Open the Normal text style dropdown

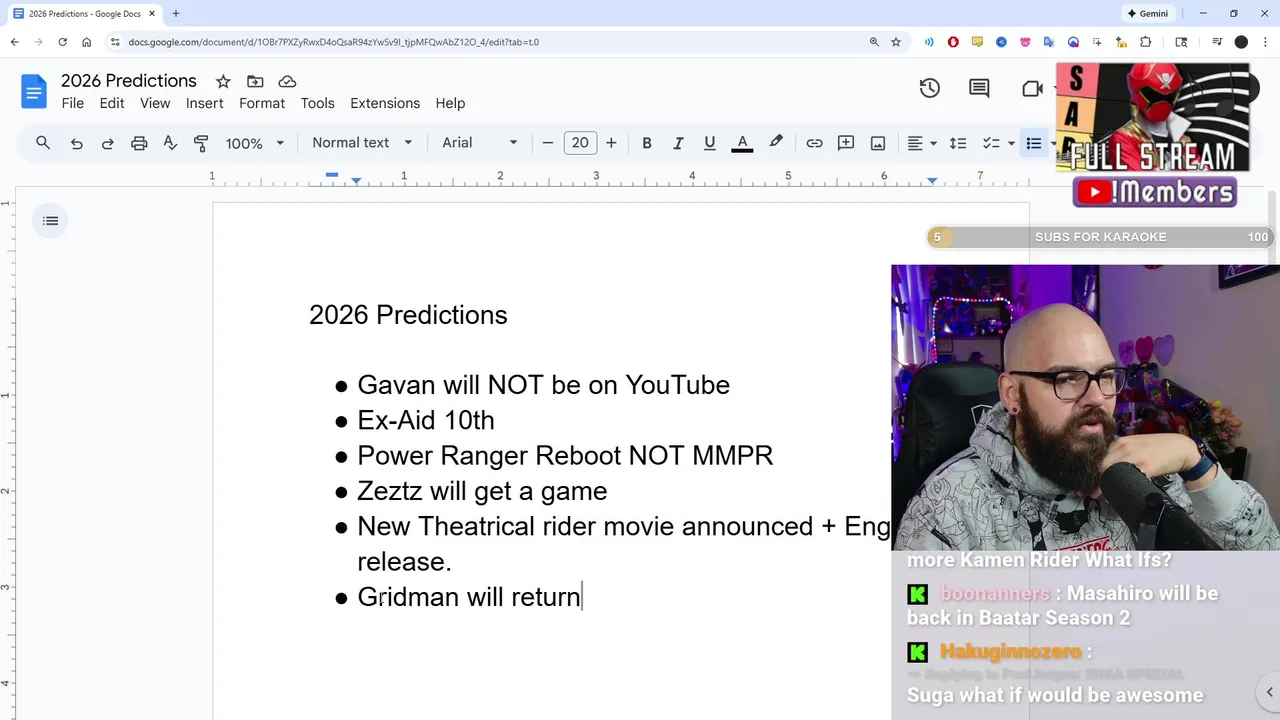coord(362,143)
